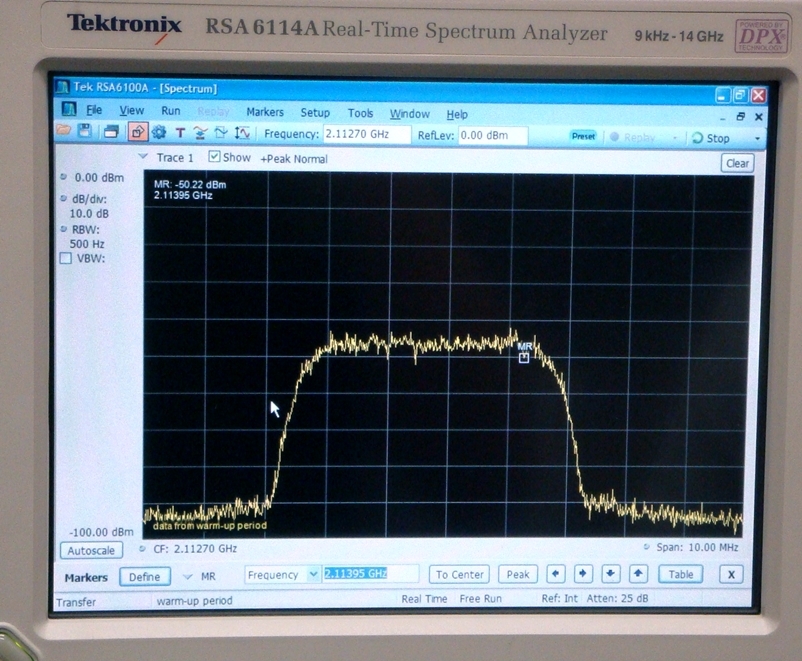The image size is (802, 661).
Task: Click the Autoscale button
Action: coord(92,550)
